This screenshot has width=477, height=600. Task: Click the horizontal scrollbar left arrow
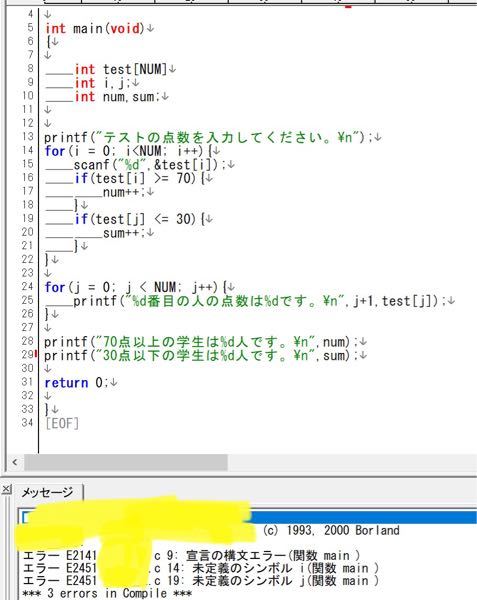point(15,462)
